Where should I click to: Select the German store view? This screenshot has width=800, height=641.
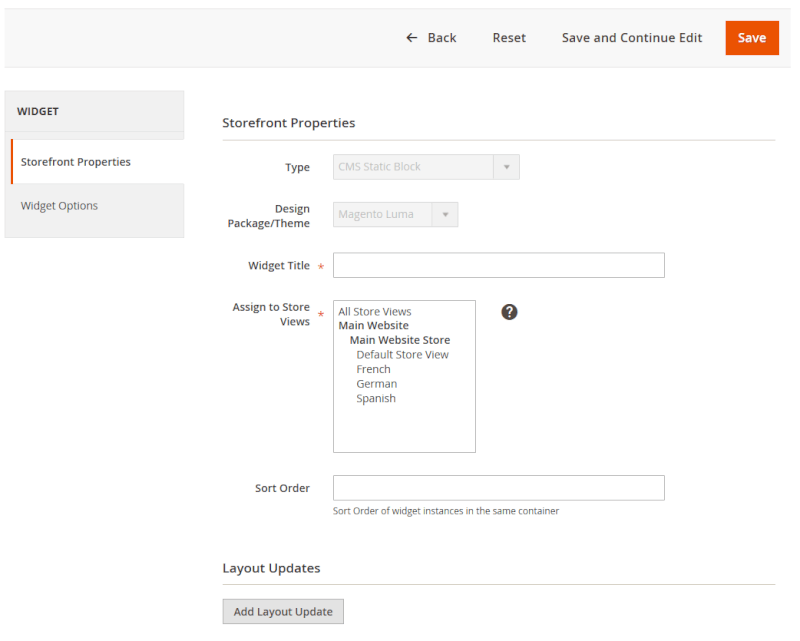click(376, 383)
